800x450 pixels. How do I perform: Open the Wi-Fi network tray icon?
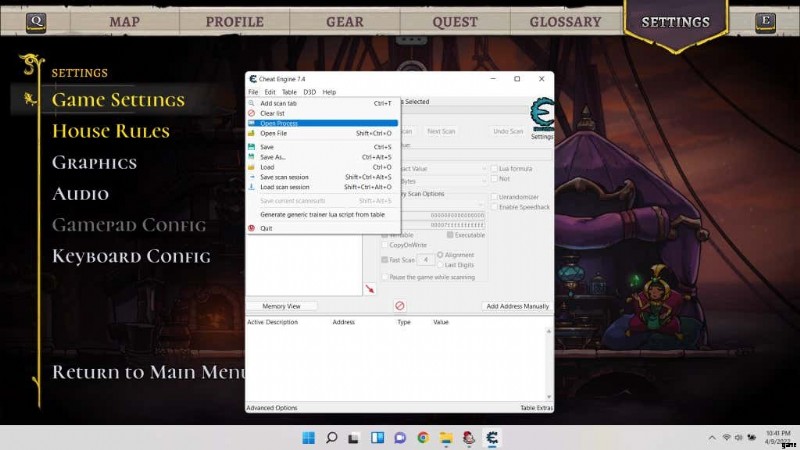coord(727,438)
